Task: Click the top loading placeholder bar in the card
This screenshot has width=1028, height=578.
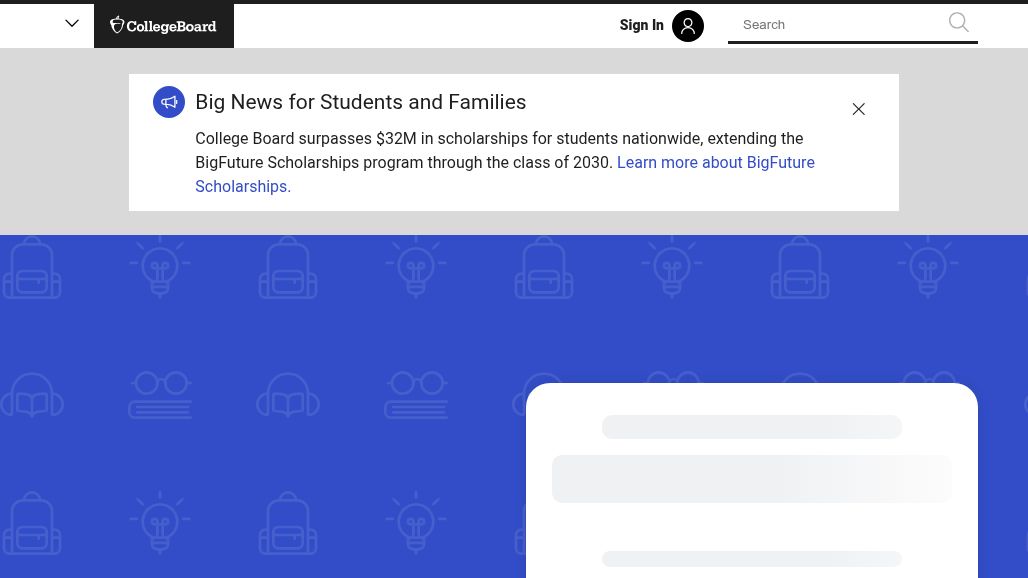Action: [751, 427]
